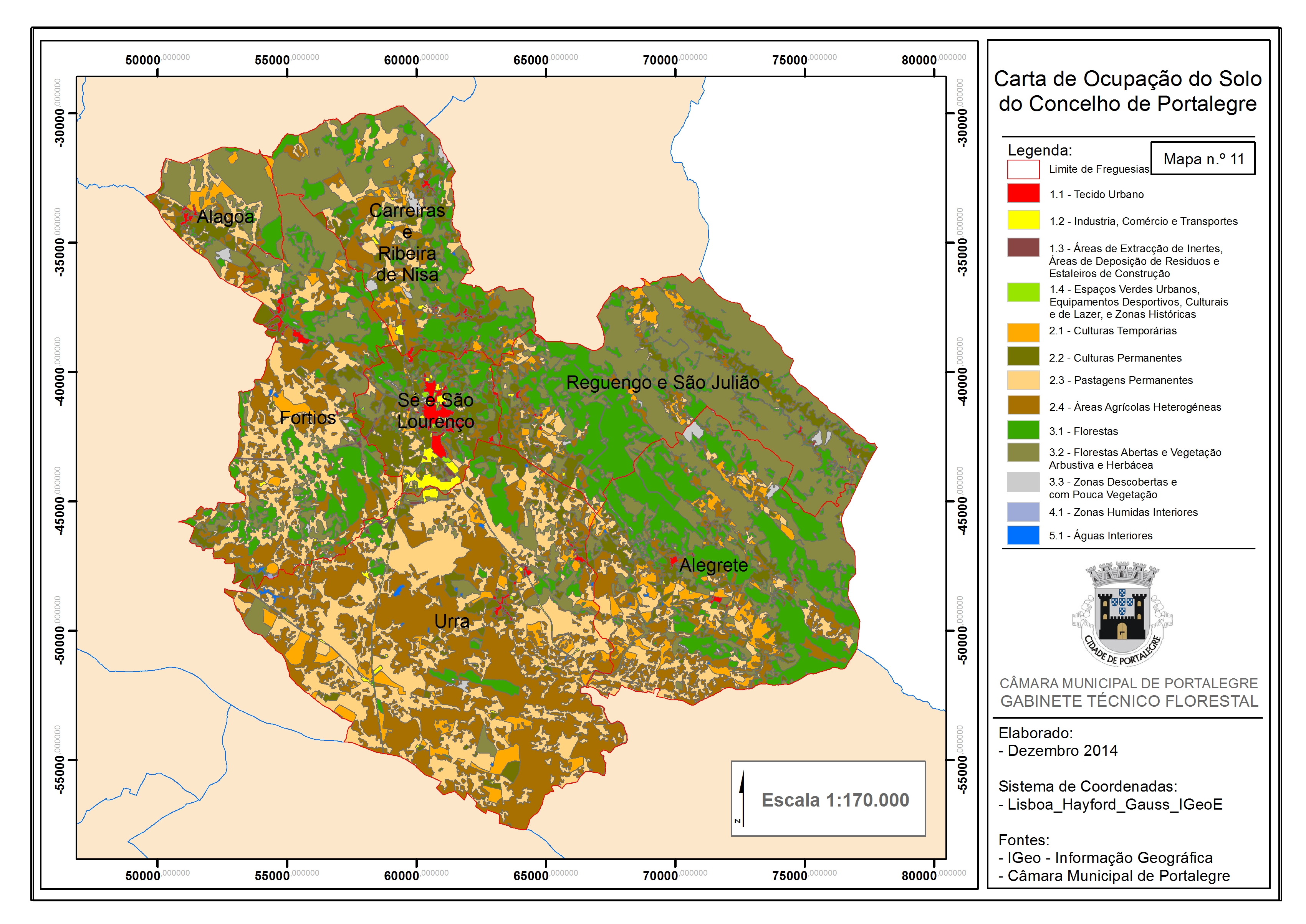Select the 2.4 Áreas Agrícolas Heterogéneas swatch
Image resolution: width=1306 pixels, height=924 pixels.
tap(1023, 405)
